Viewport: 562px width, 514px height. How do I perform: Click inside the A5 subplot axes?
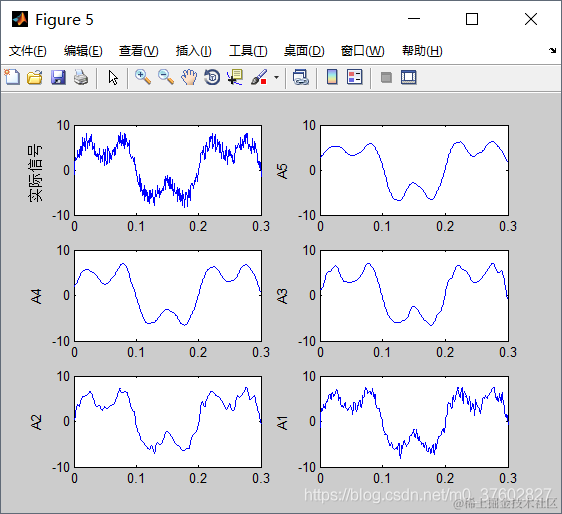coord(414,170)
